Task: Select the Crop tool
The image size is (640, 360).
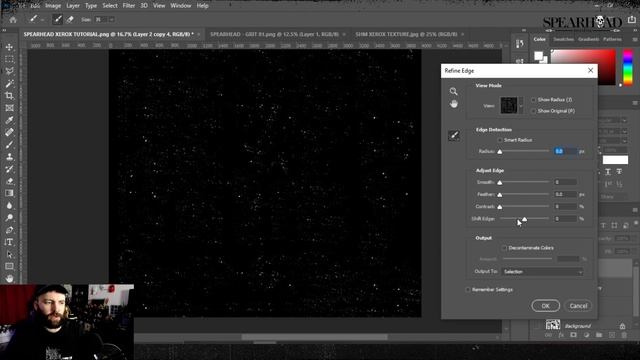Action: pos(9,96)
